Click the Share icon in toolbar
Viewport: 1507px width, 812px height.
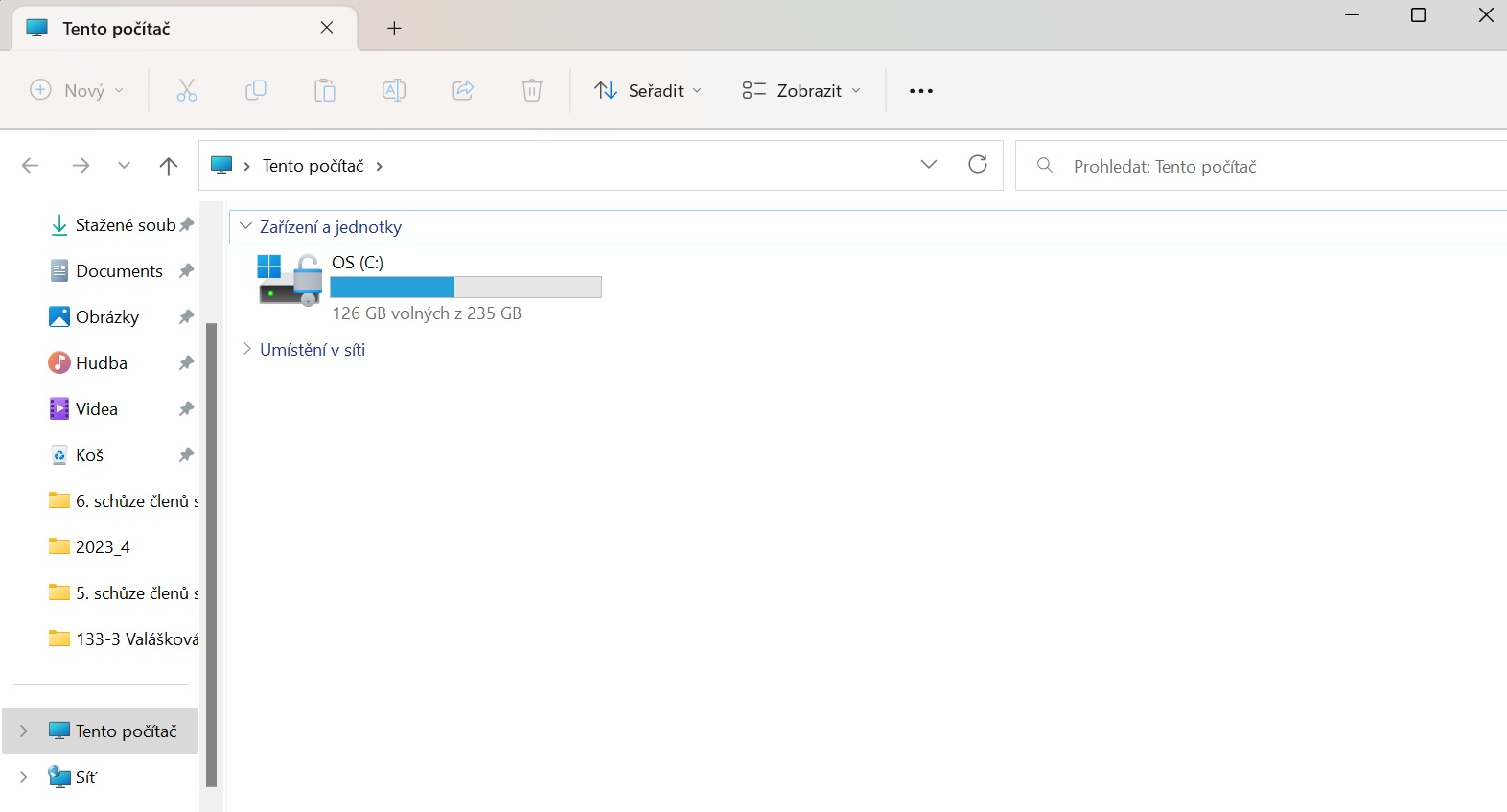463,91
